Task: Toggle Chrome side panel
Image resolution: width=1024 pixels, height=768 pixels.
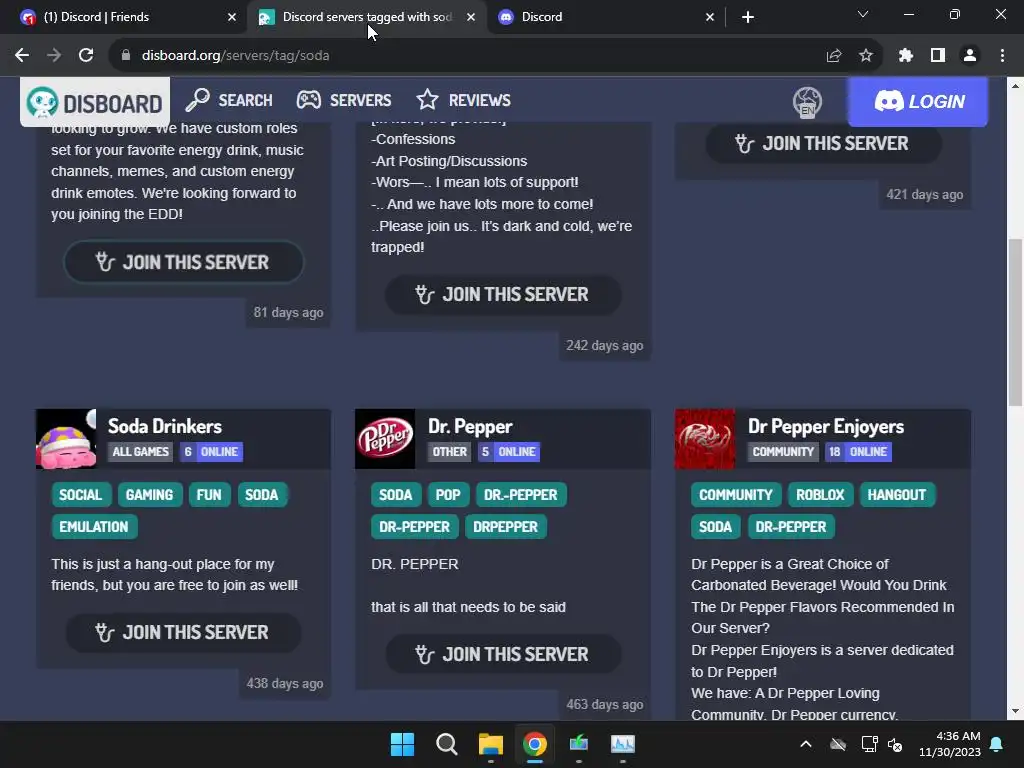Action: click(938, 56)
